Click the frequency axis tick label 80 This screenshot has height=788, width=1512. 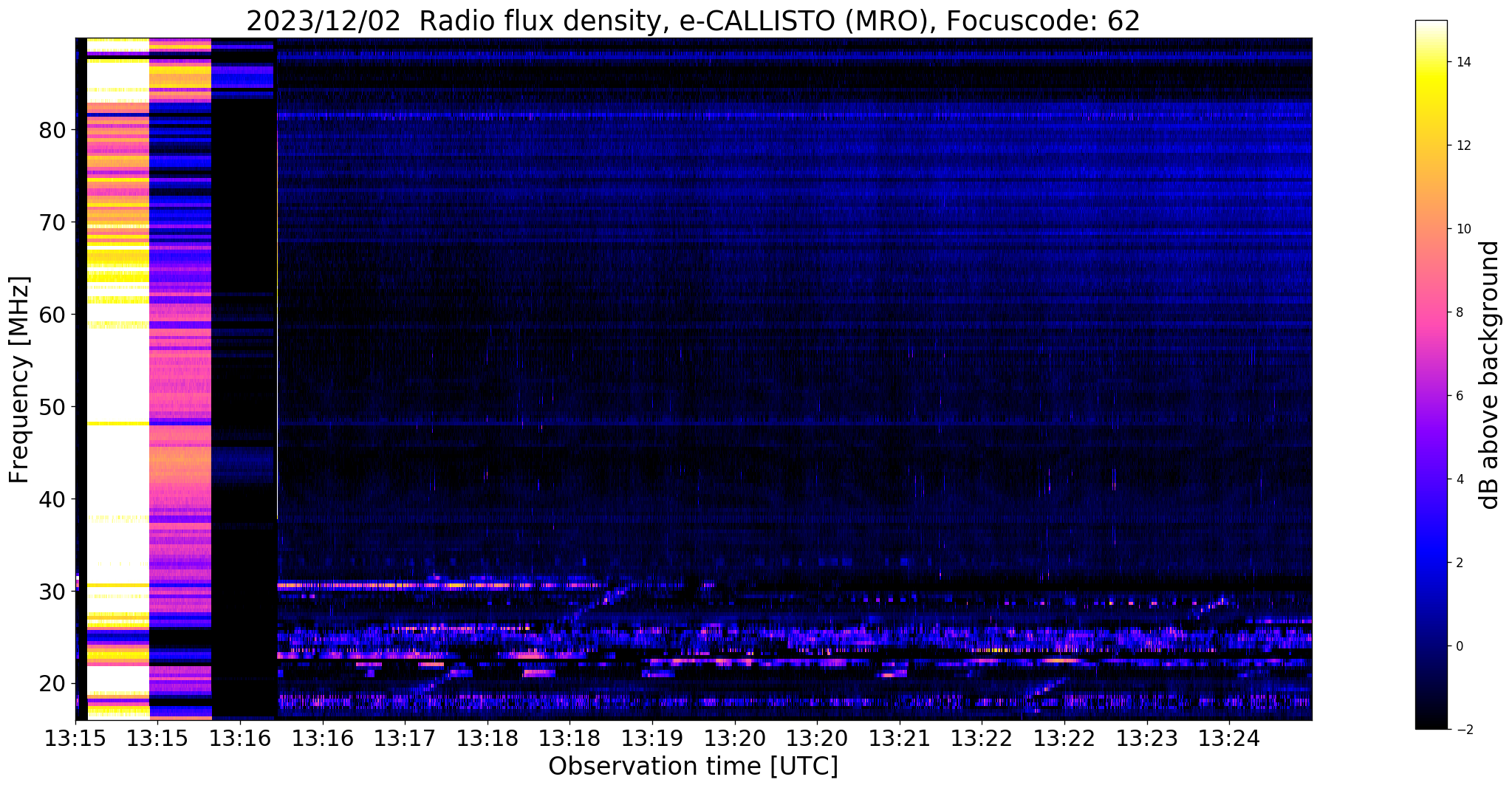click(x=52, y=131)
